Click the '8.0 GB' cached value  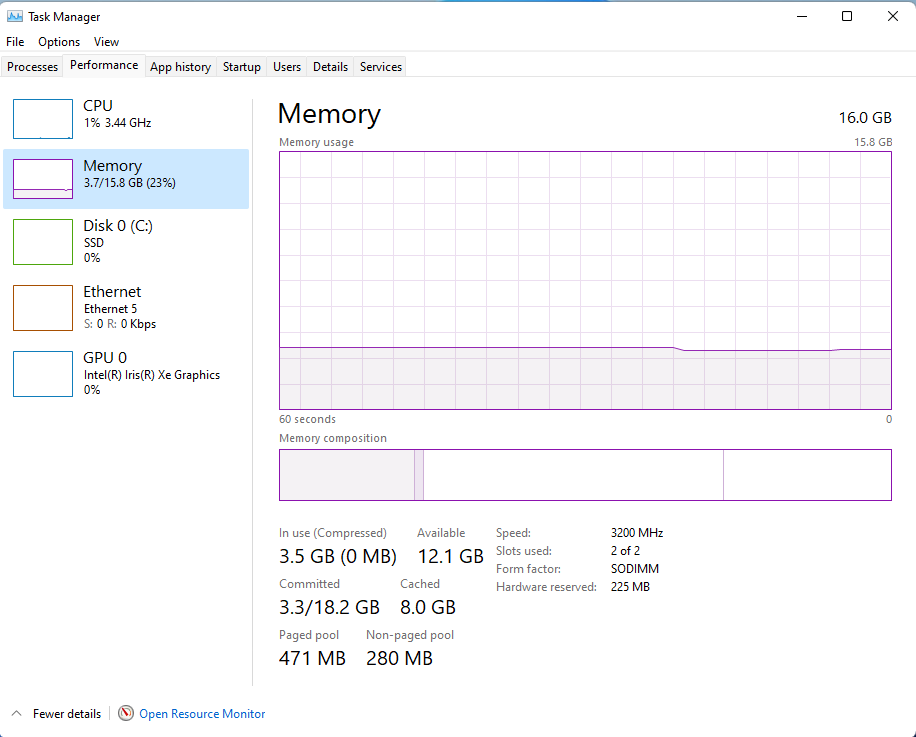pyautogui.click(x=428, y=607)
